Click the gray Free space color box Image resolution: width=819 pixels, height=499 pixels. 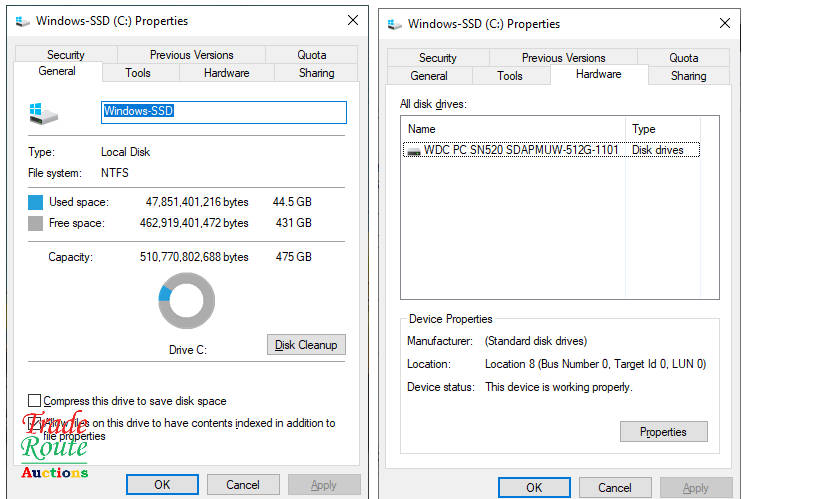pos(36,223)
